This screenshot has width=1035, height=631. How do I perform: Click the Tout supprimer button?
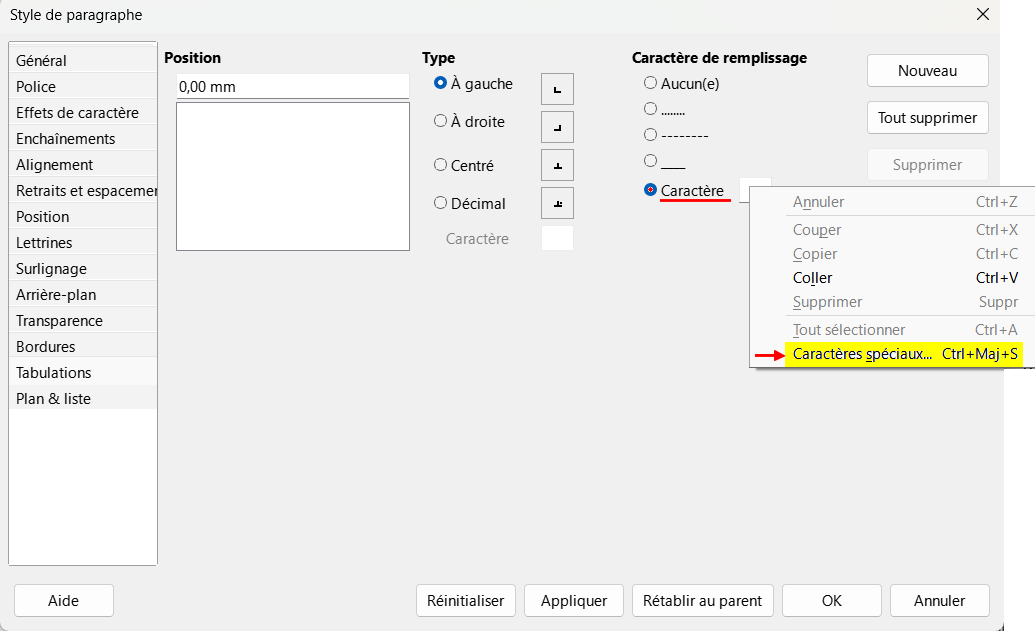[927, 117]
